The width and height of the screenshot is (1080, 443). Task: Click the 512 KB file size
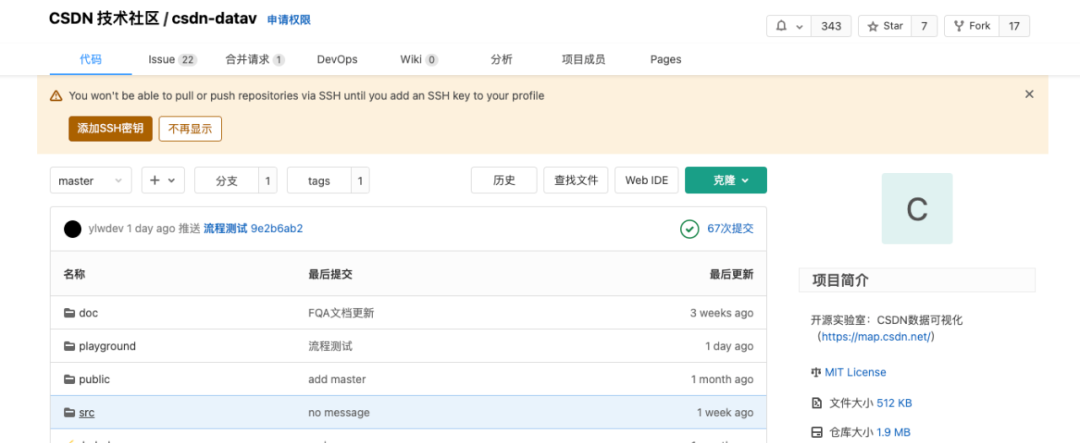pyautogui.click(x=895, y=403)
